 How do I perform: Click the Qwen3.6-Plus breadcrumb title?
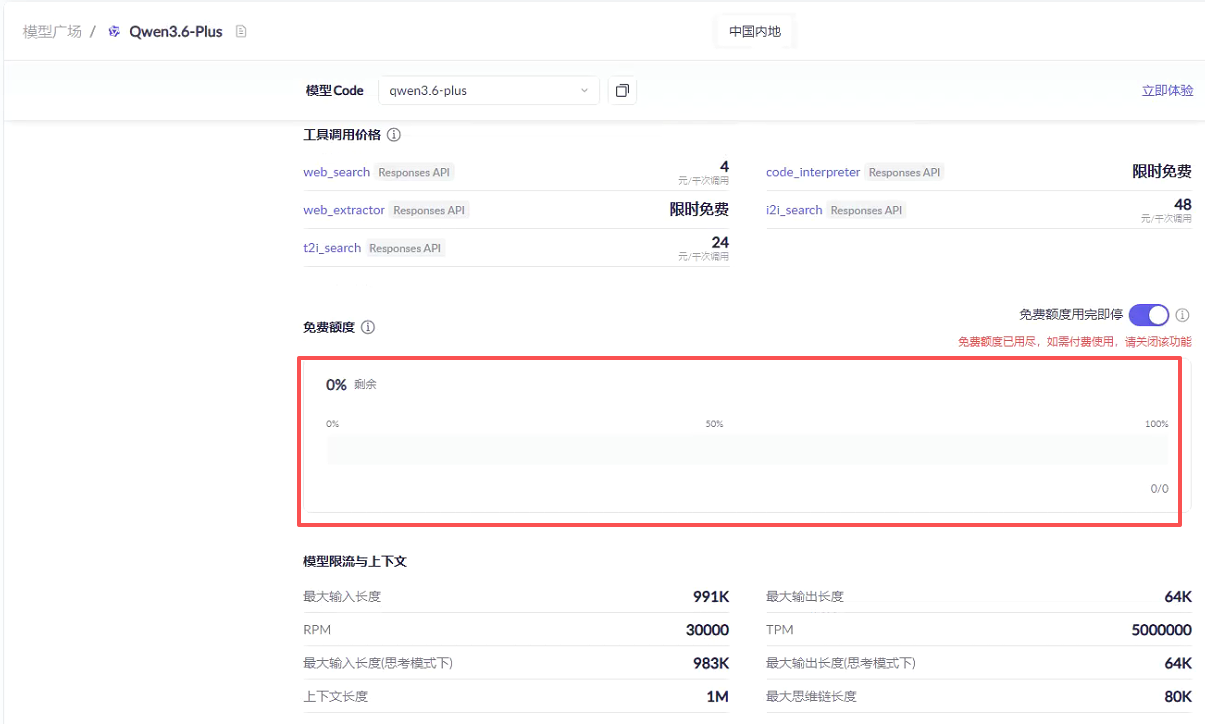click(x=176, y=31)
